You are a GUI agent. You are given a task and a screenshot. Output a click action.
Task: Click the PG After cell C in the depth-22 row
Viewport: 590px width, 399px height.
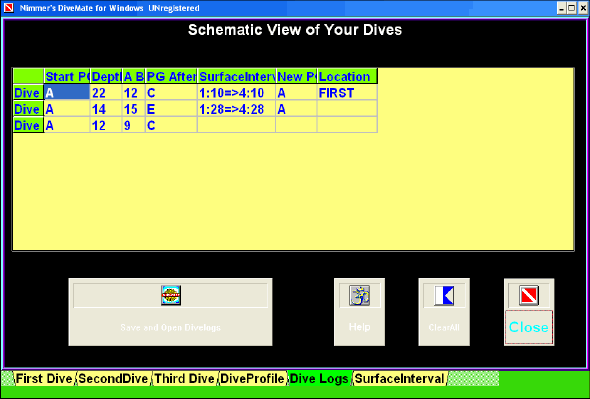pyautogui.click(x=171, y=93)
